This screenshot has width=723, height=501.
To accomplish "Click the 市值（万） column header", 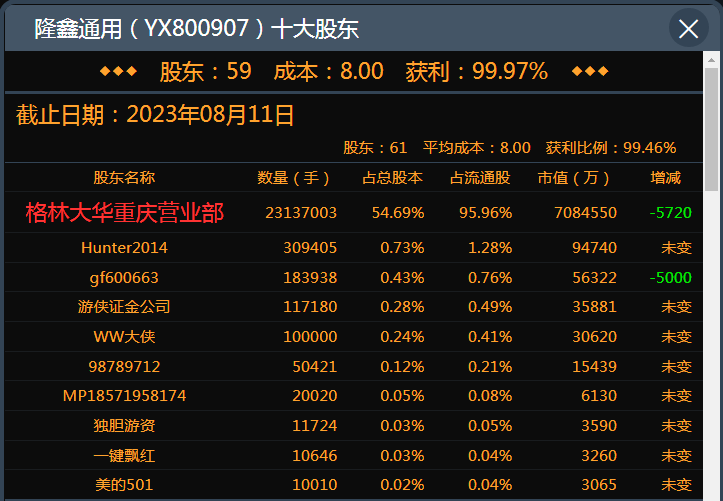I will point(574,178).
